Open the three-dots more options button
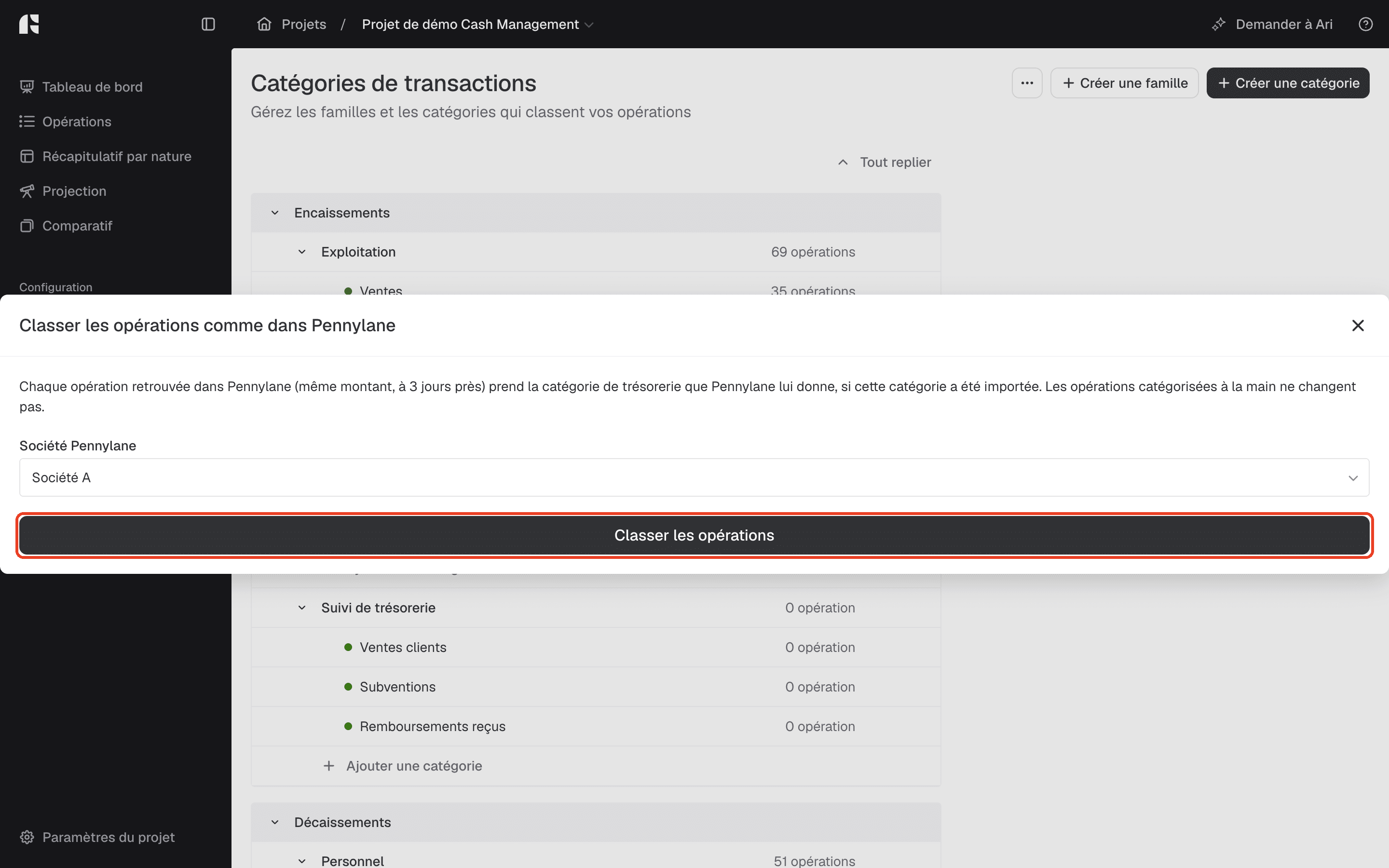The width and height of the screenshot is (1389, 868). point(1027,83)
